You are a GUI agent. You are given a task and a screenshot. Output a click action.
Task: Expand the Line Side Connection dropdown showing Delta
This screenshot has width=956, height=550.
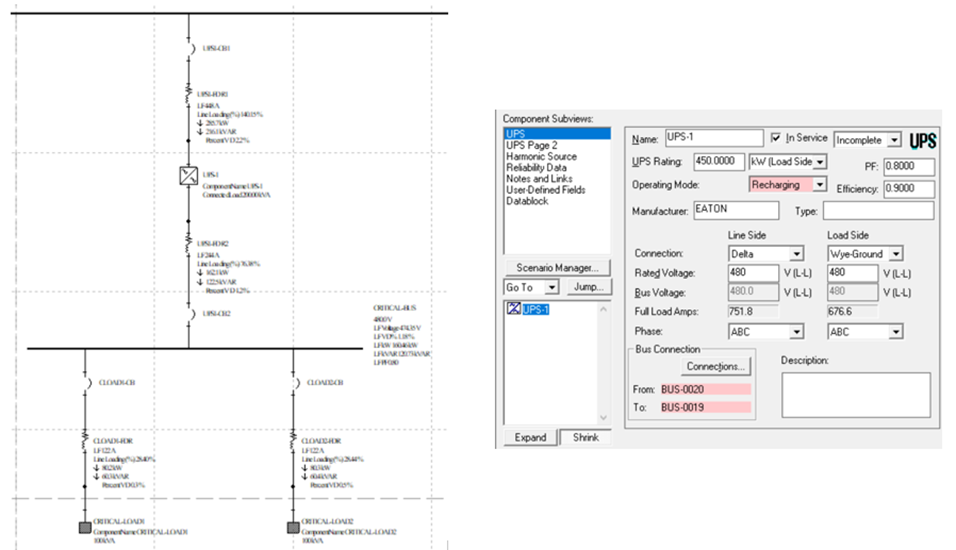click(796, 254)
